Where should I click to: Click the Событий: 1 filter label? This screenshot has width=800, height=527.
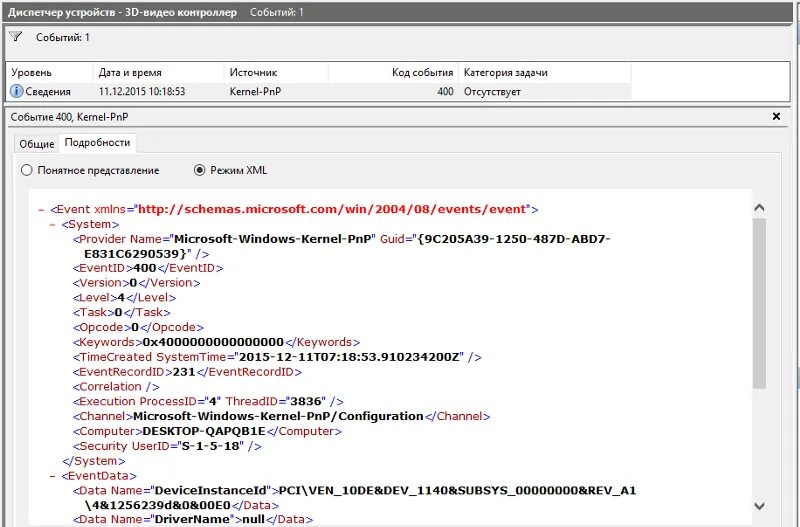point(63,37)
